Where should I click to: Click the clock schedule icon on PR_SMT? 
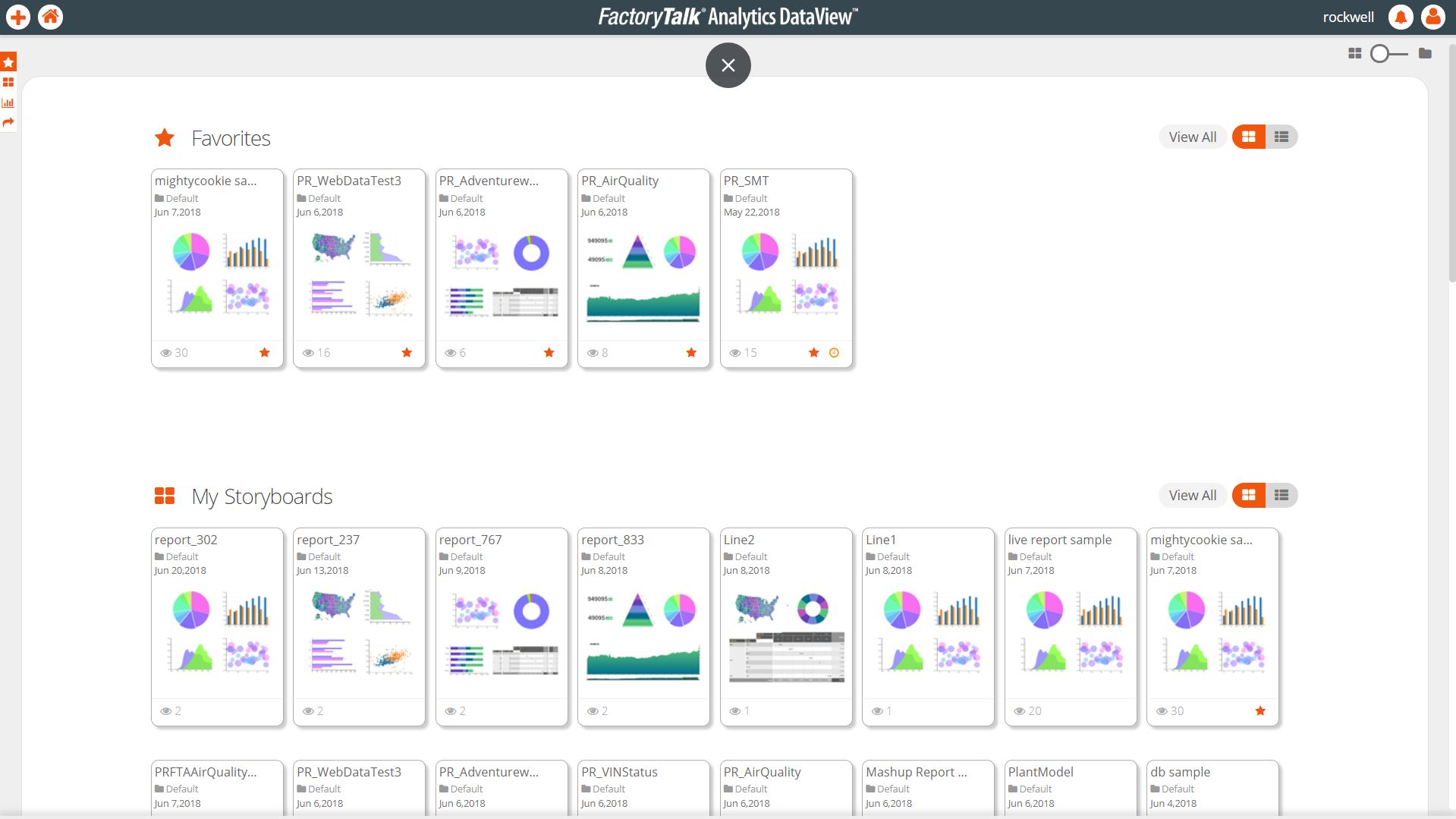[834, 352]
